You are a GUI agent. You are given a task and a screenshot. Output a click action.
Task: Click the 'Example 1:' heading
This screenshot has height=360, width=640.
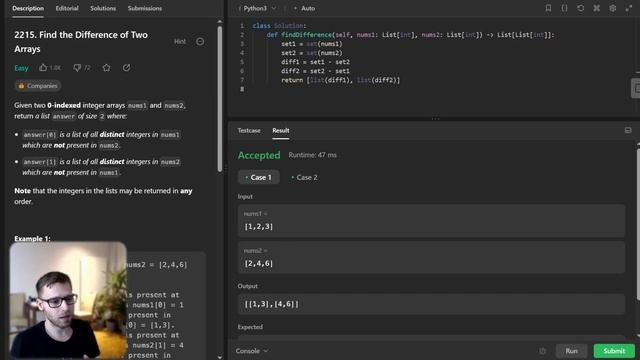coord(32,239)
